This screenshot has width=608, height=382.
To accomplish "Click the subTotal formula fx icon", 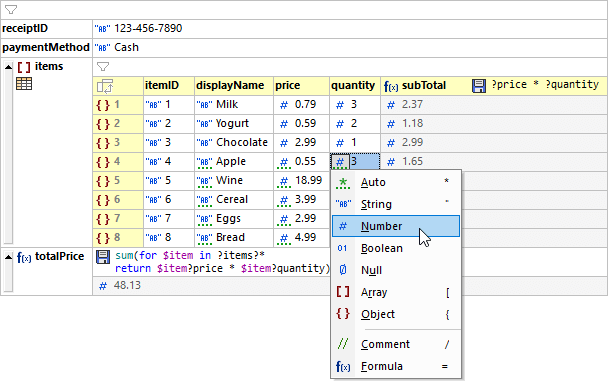I will 391,86.
